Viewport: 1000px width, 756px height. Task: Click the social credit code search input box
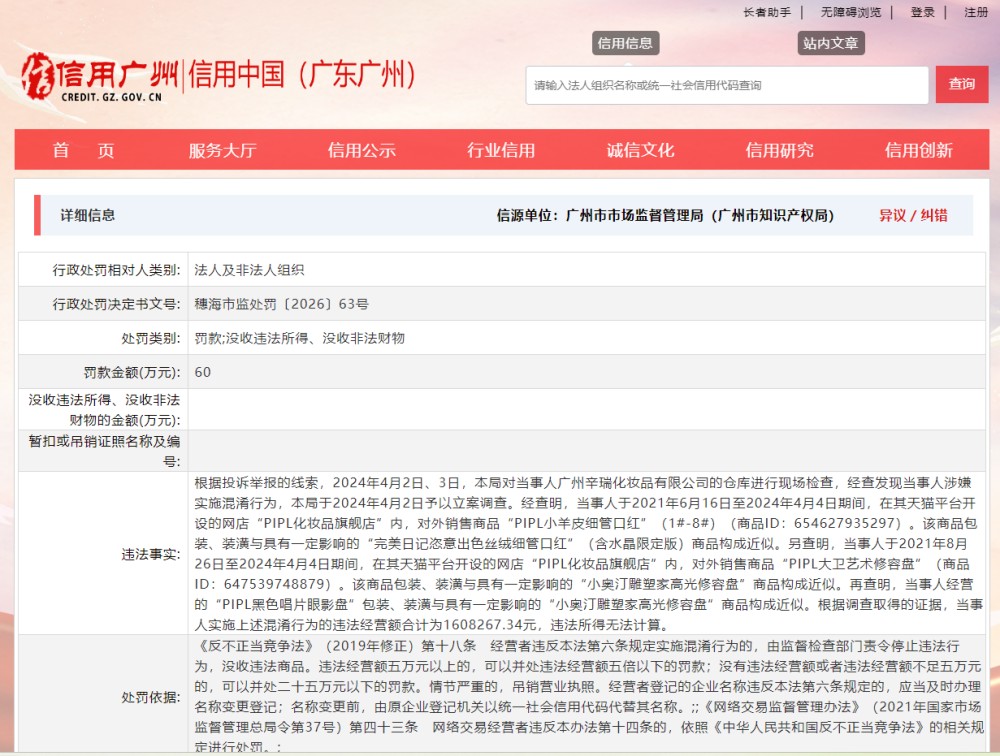coord(730,85)
